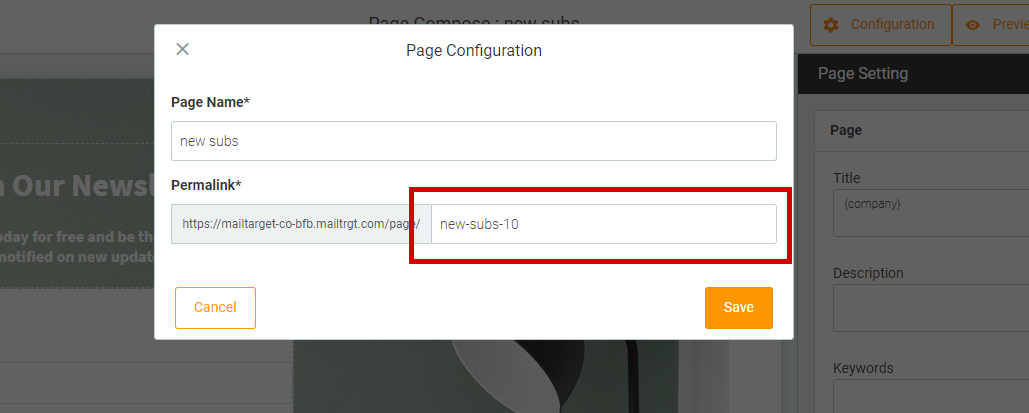
Task: Click the Page Name* label
Action: coord(211,102)
